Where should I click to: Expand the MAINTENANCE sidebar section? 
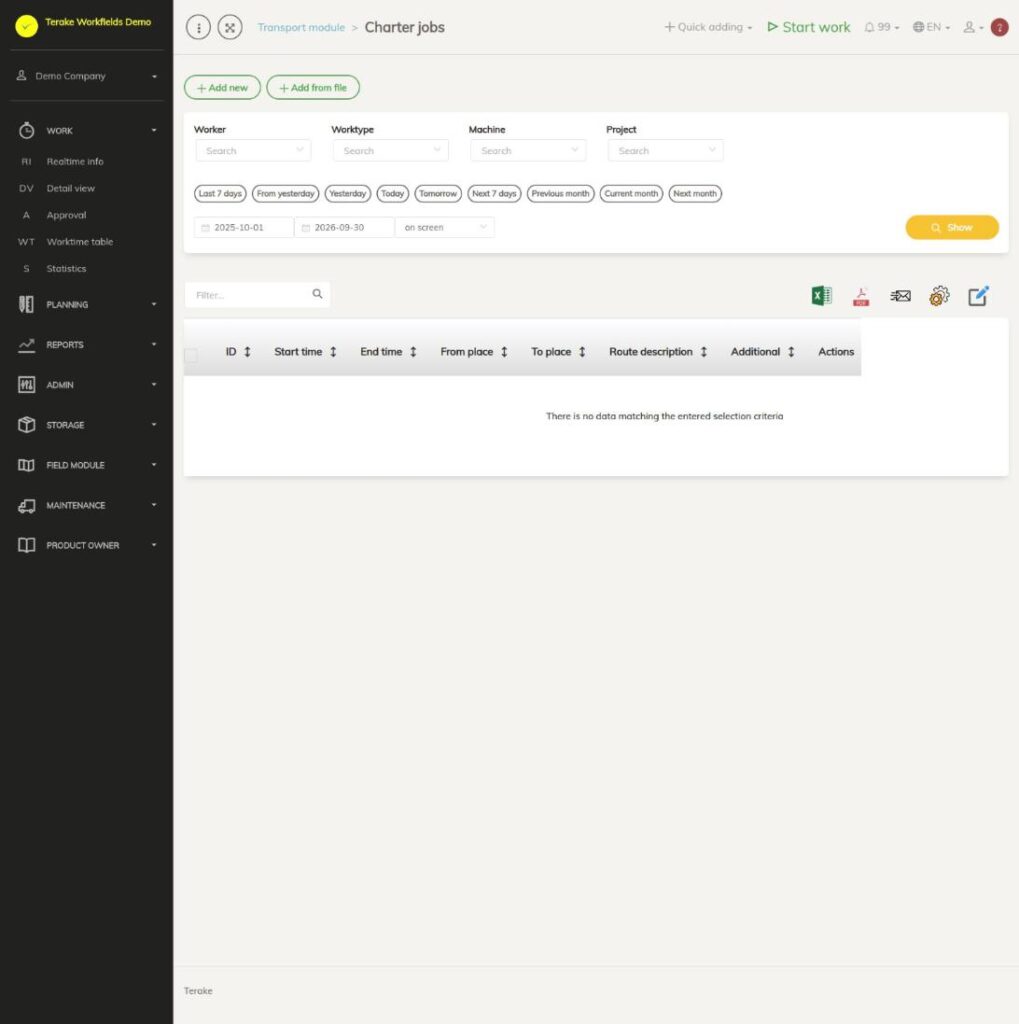click(x=86, y=505)
